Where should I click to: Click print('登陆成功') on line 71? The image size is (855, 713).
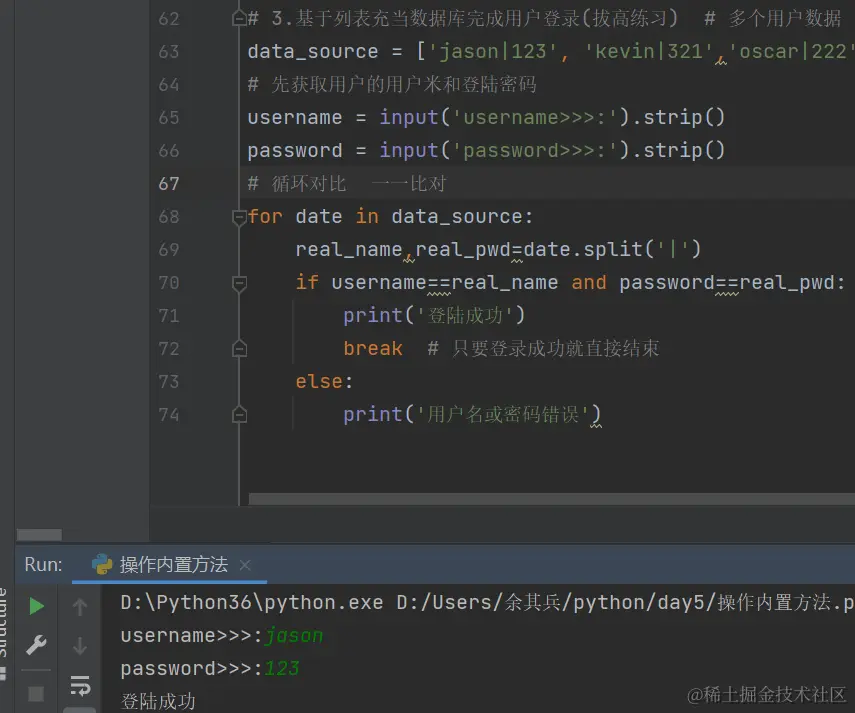click(x=434, y=316)
